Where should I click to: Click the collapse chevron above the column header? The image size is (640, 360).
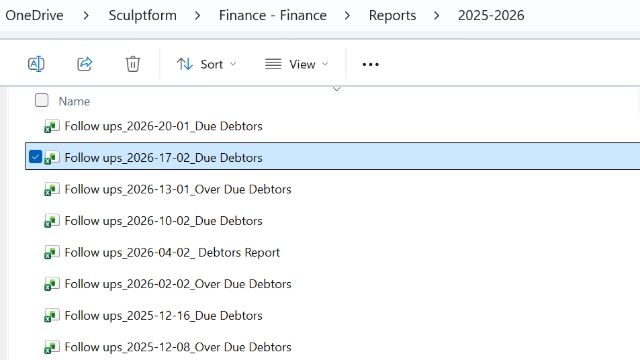point(337,89)
